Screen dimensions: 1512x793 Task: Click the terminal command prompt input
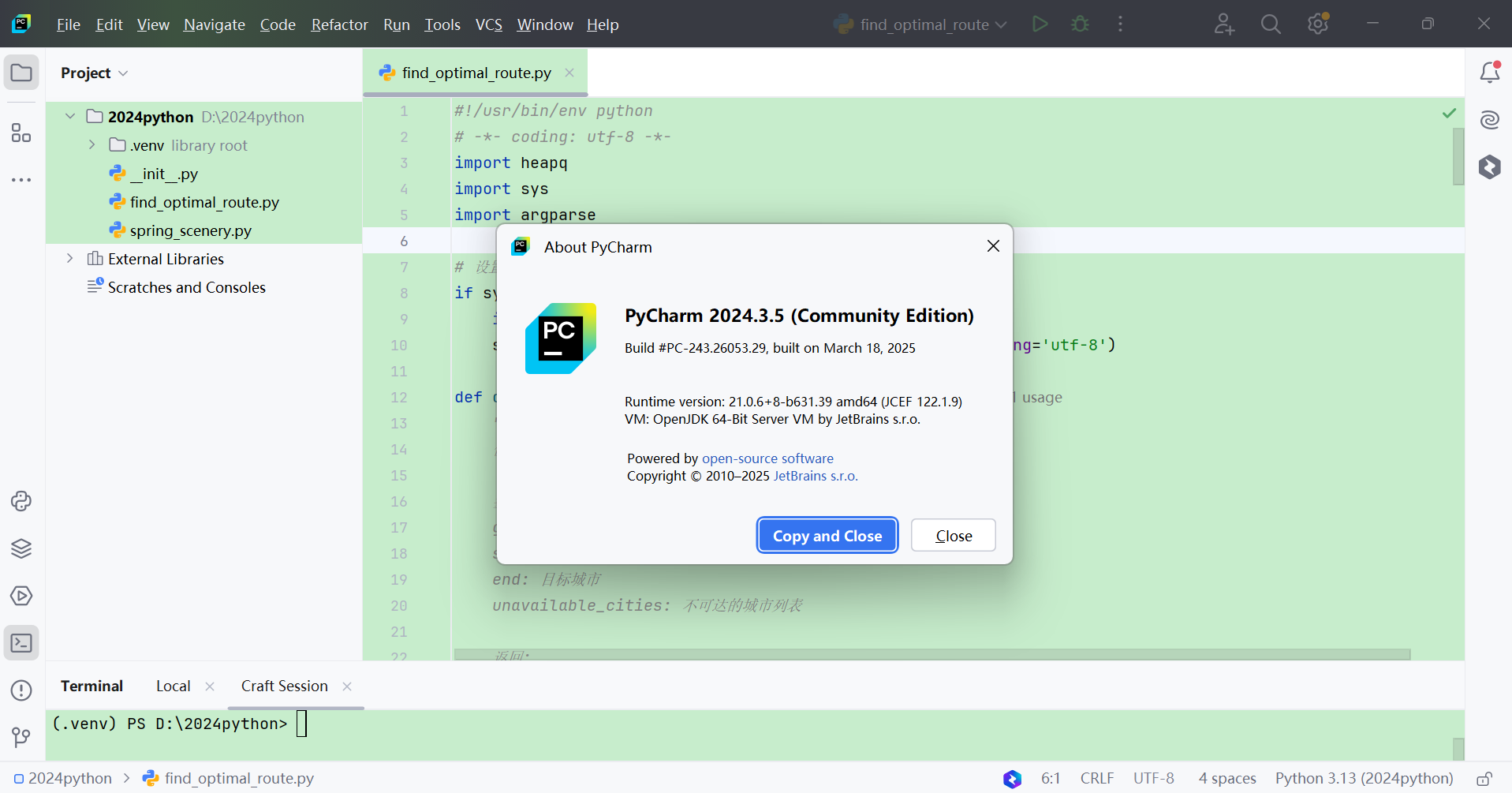[x=301, y=724]
